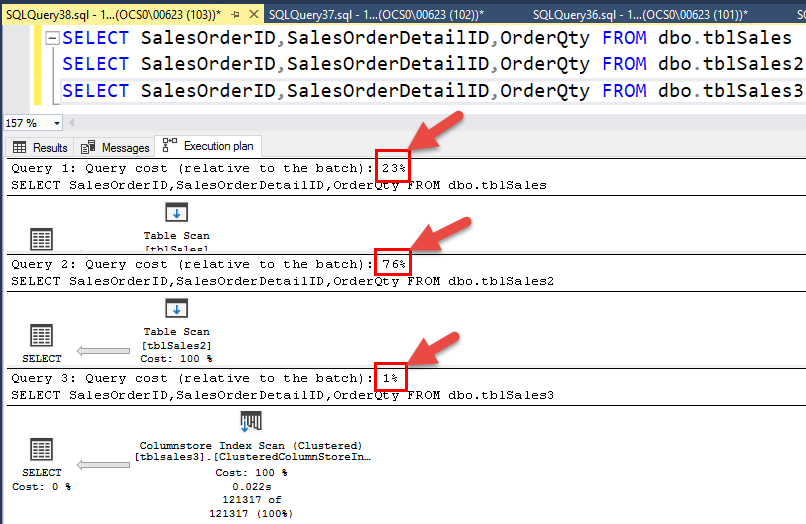Screen dimensions: 806x524
Task: Select Columnstore Index Scan operator icon
Action: pos(251,422)
